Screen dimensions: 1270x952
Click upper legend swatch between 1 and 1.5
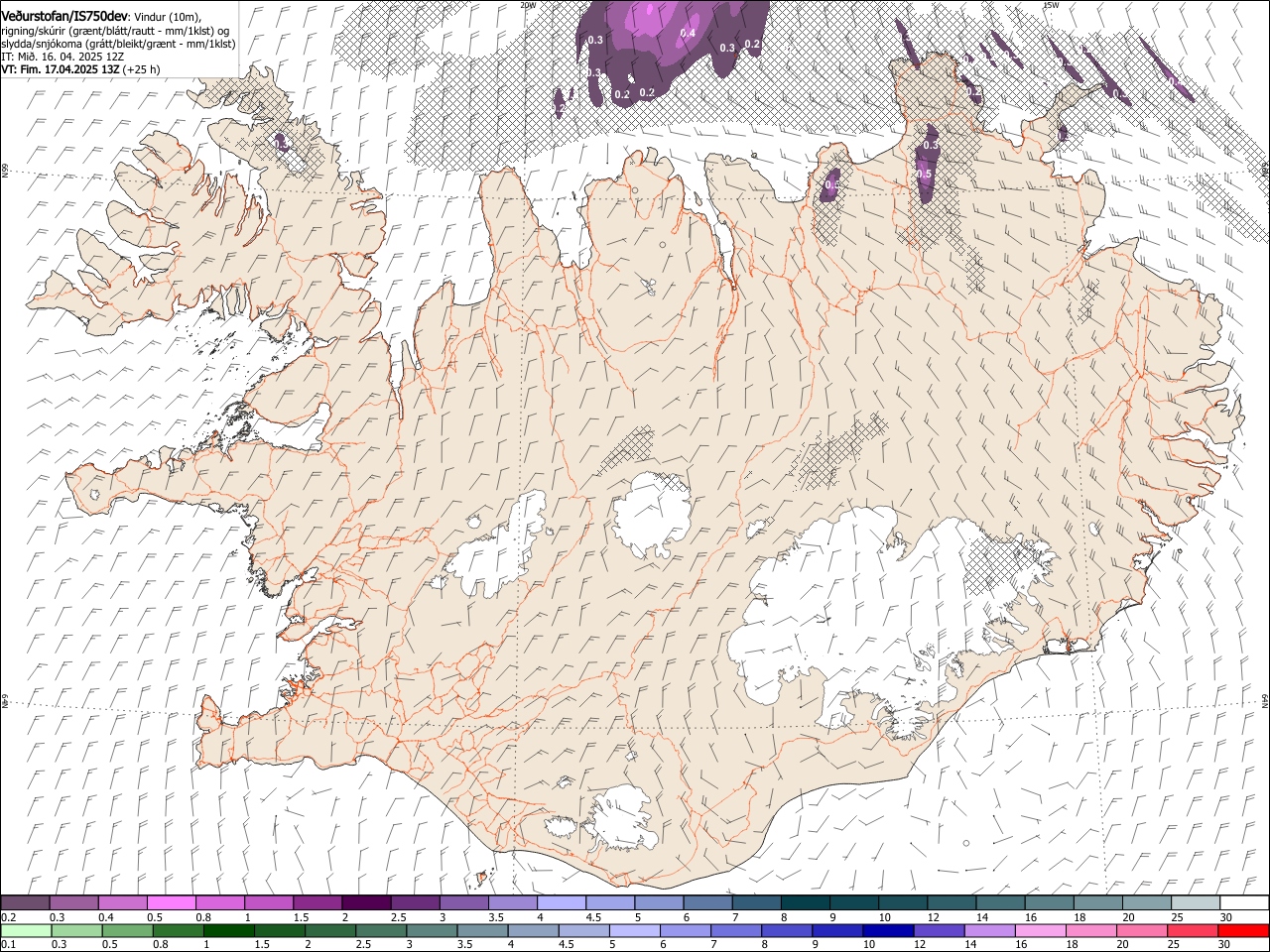(x=269, y=902)
